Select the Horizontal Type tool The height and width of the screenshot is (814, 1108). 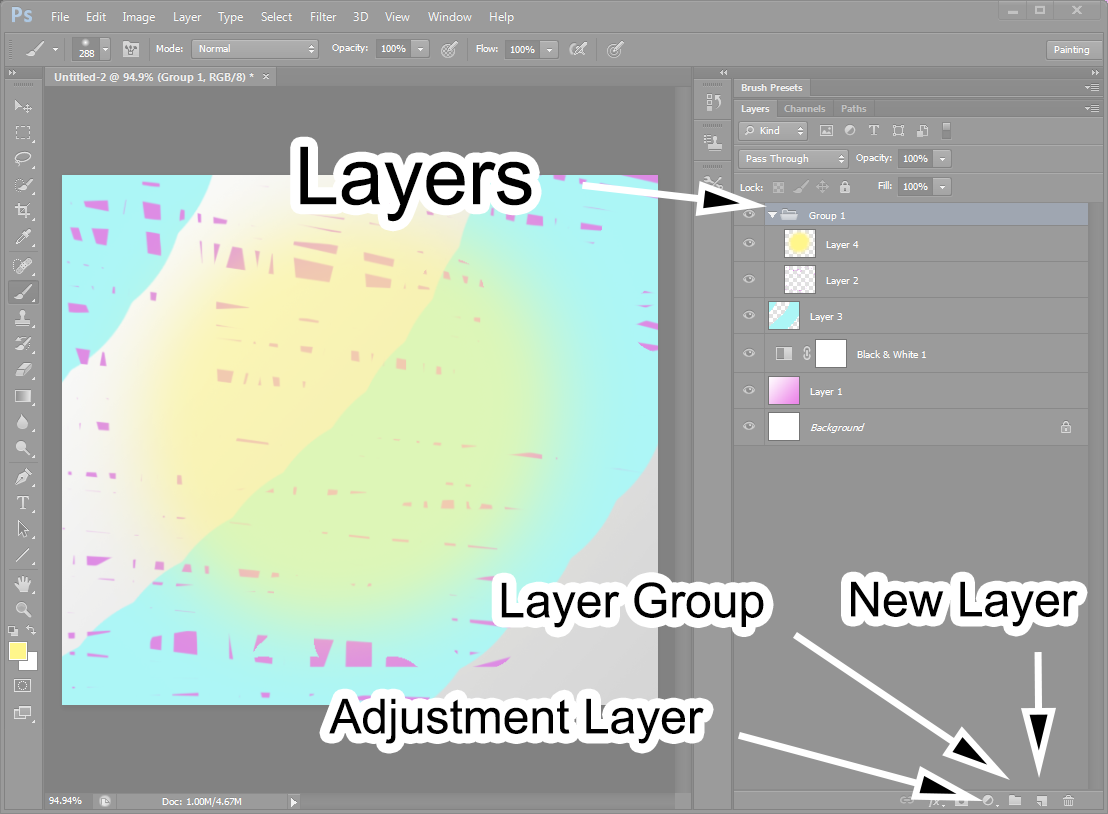click(23, 503)
